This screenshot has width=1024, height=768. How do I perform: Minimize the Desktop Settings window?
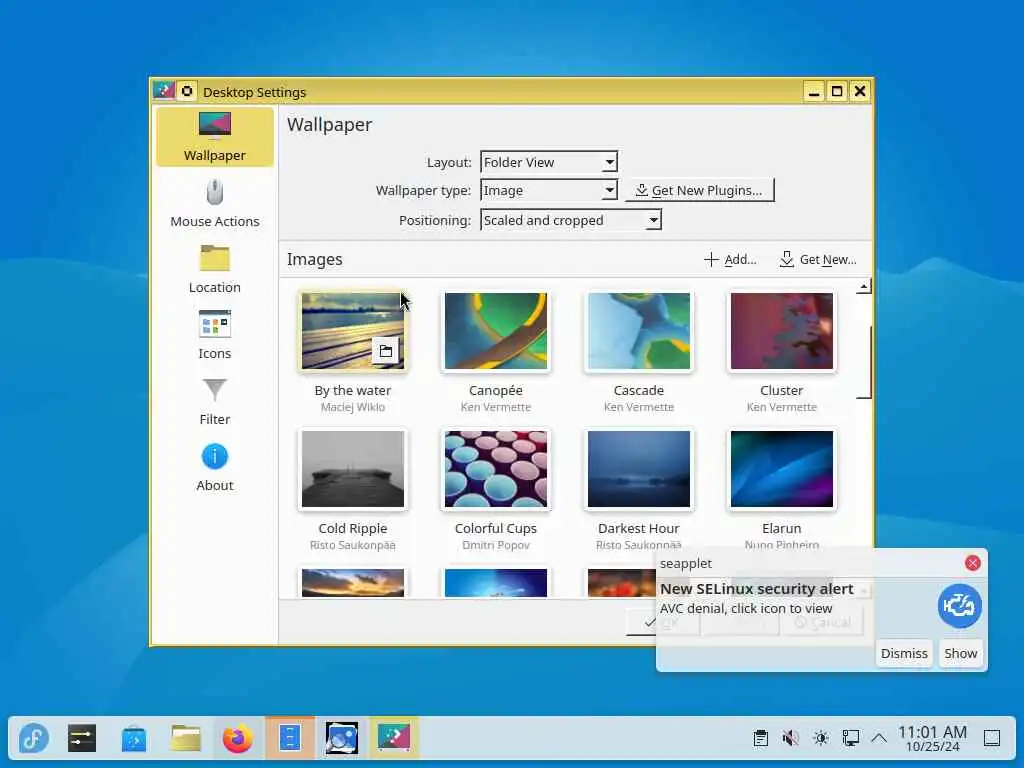(x=813, y=91)
